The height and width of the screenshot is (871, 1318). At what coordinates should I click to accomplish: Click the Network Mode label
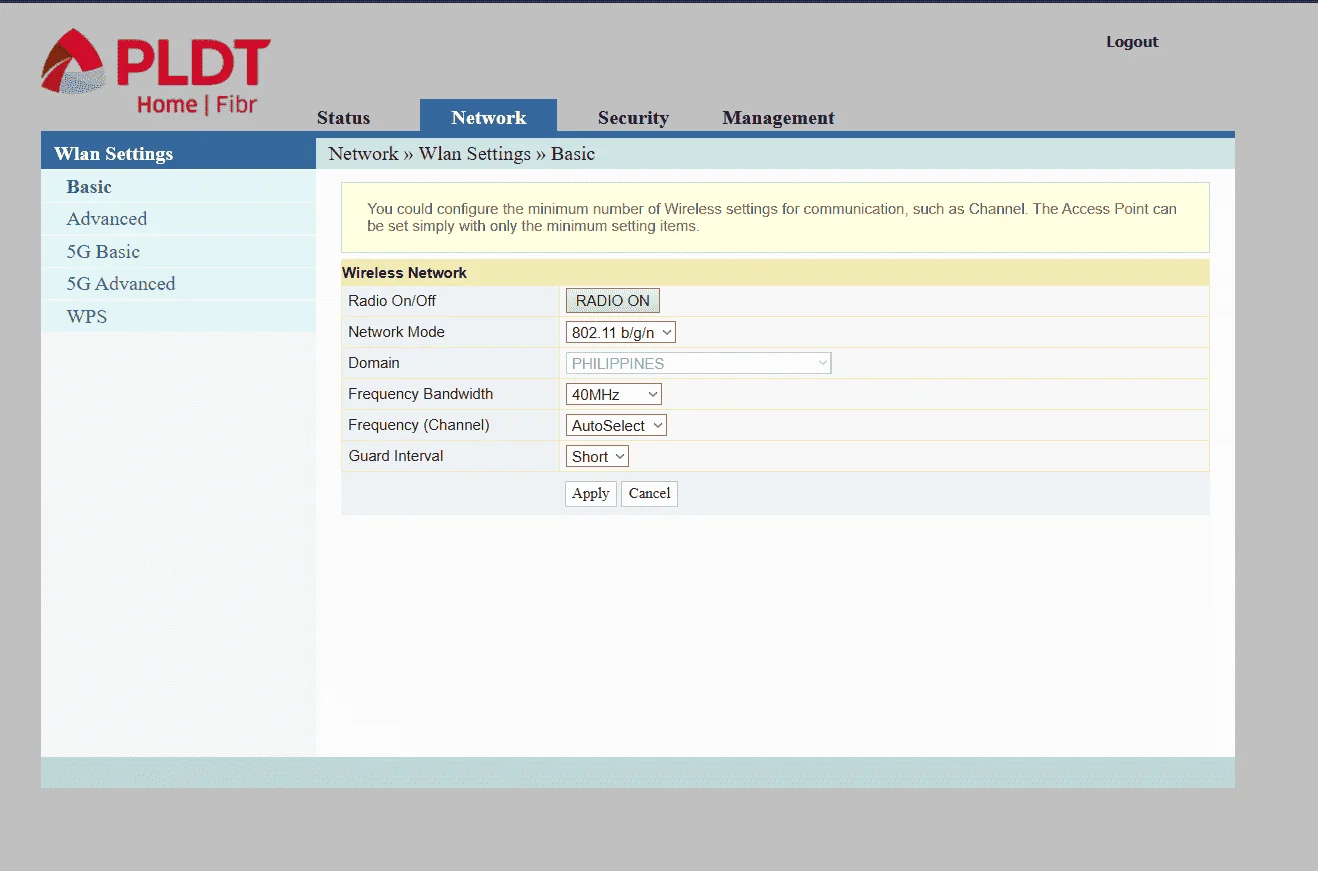(396, 332)
